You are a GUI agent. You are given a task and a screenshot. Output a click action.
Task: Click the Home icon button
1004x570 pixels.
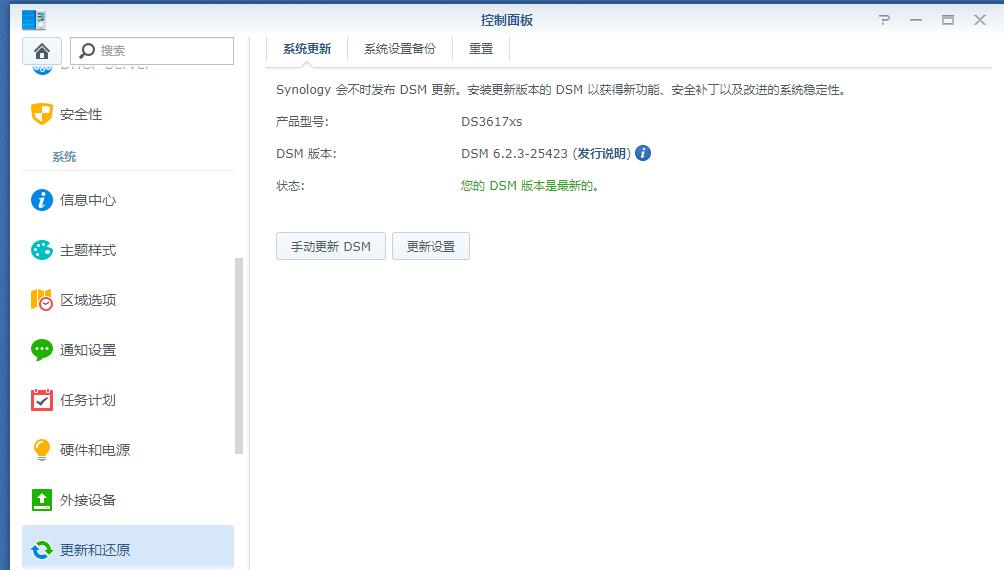pos(42,51)
